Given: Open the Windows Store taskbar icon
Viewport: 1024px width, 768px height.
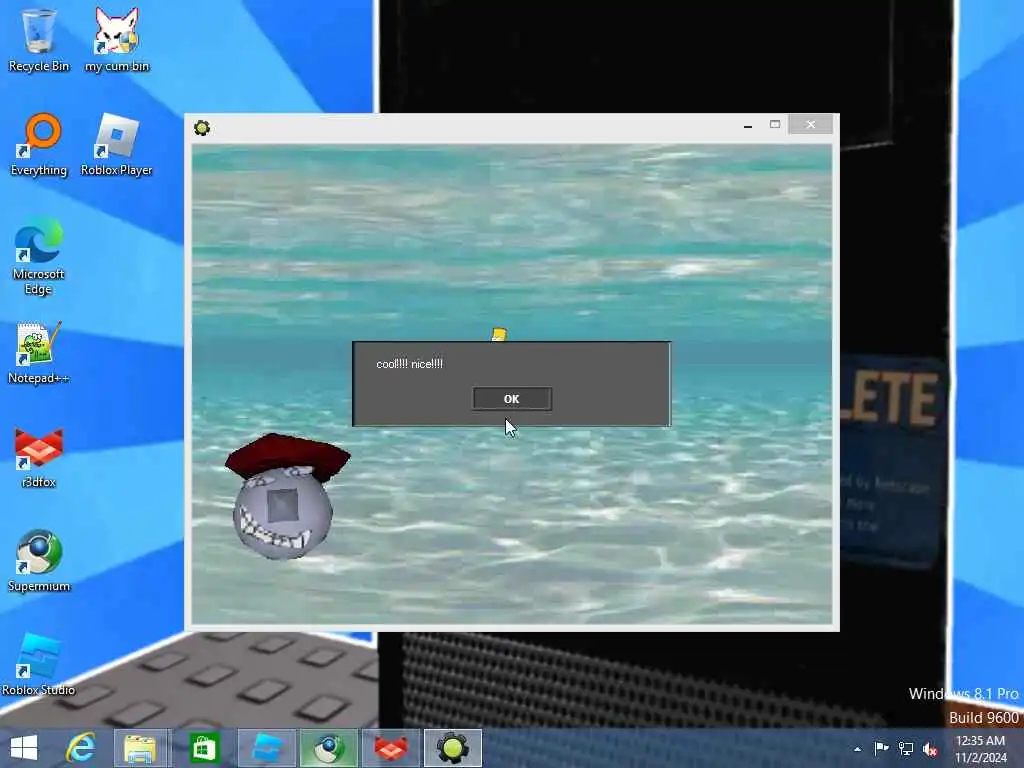Looking at the screenshot, I should [x=204, y=748].
